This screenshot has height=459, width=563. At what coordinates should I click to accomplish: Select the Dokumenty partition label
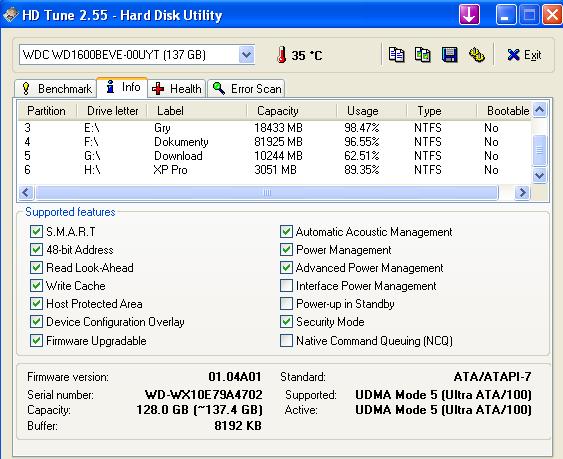181,142
